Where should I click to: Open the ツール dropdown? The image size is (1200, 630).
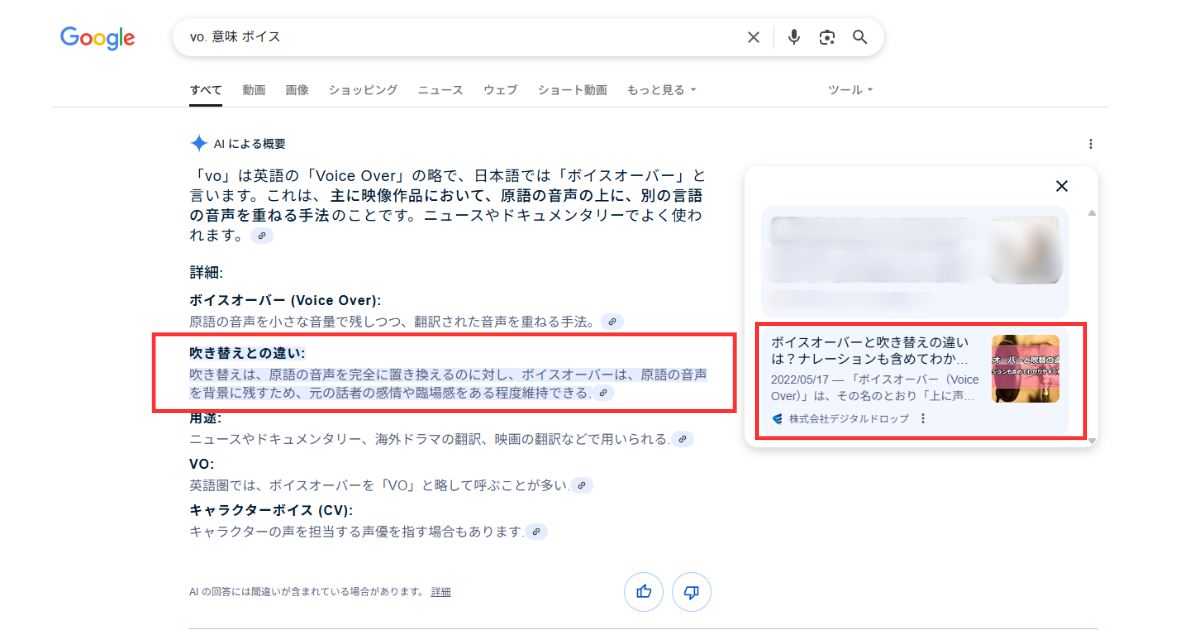(850, 90)
